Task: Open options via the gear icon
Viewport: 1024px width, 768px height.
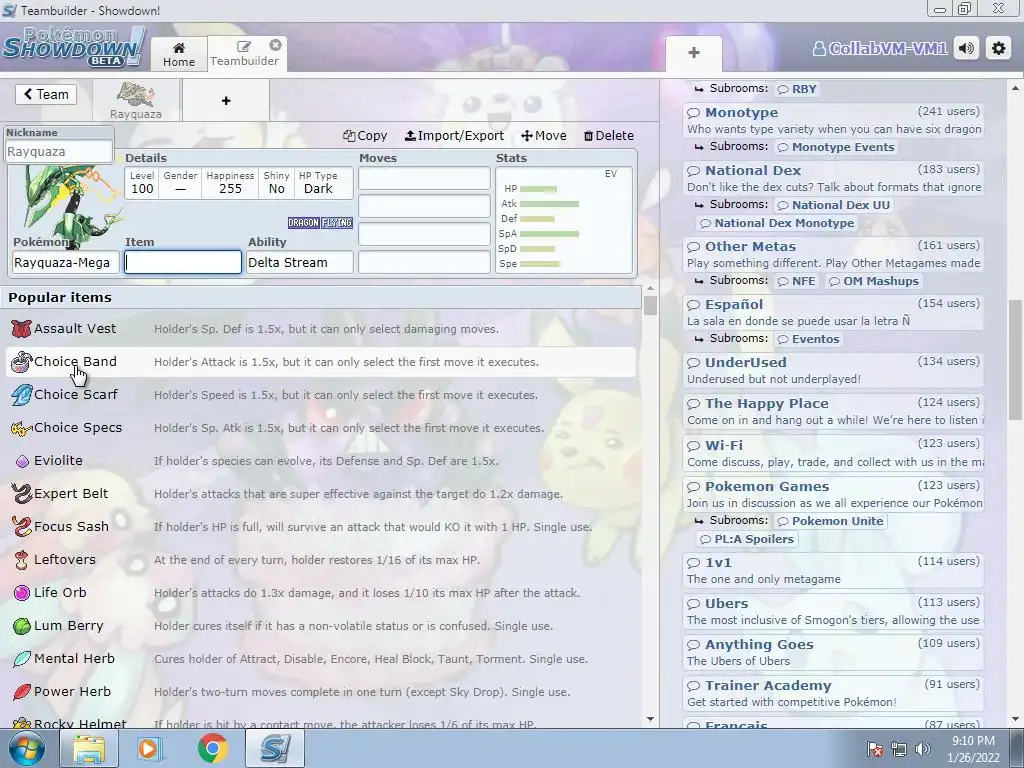Action: tap(999, 48)
